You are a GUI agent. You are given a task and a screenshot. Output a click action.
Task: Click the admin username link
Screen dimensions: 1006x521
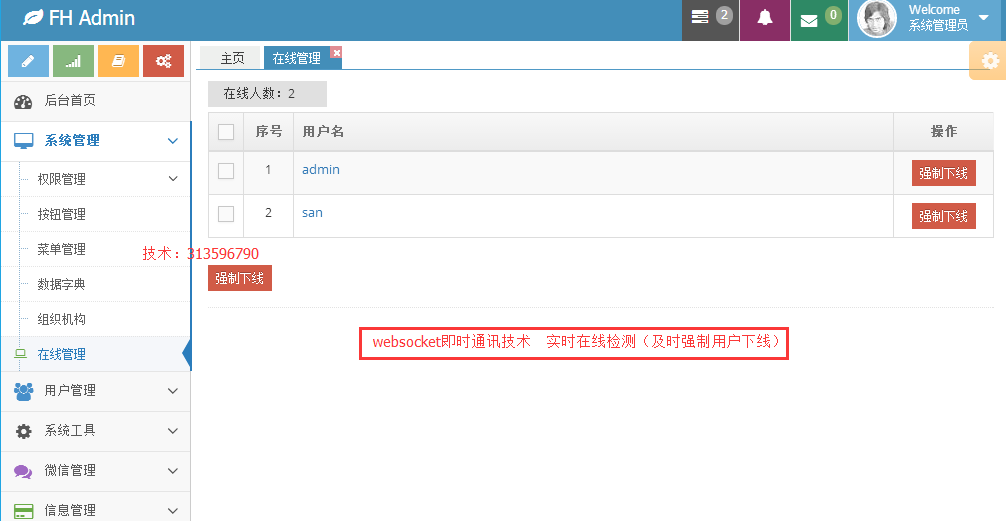pyautogui.click(x=321, y=169)
